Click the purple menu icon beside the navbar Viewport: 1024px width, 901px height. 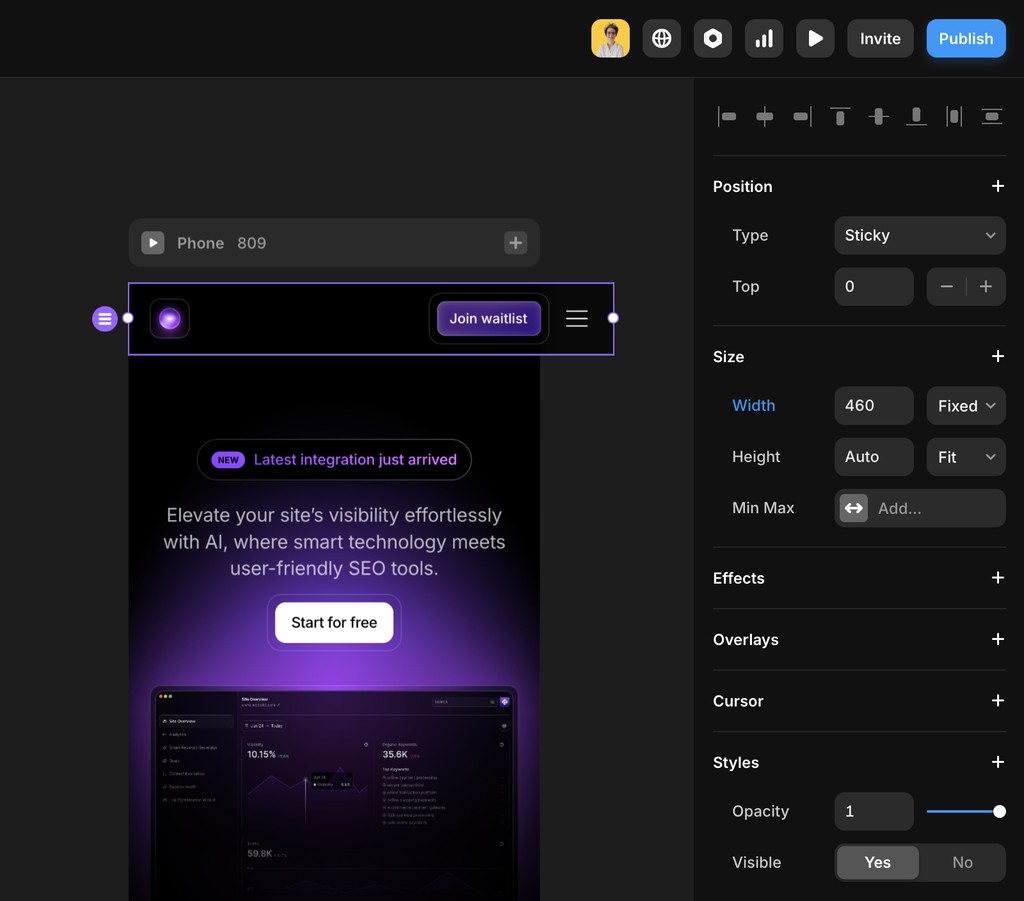[x=105, y=318]
